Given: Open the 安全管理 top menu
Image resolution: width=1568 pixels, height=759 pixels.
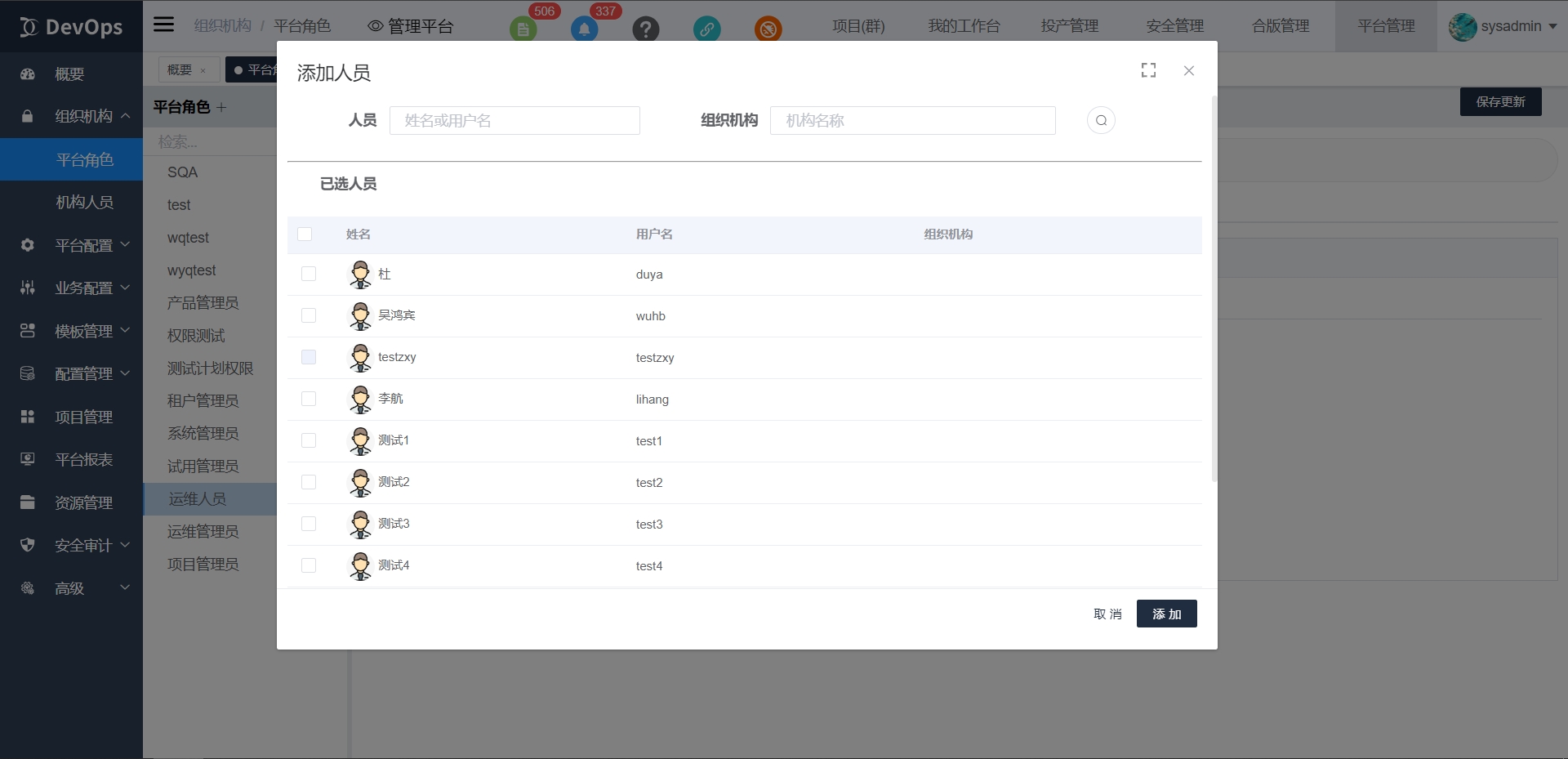Looking at the screenshot, I should (1174, 26).
